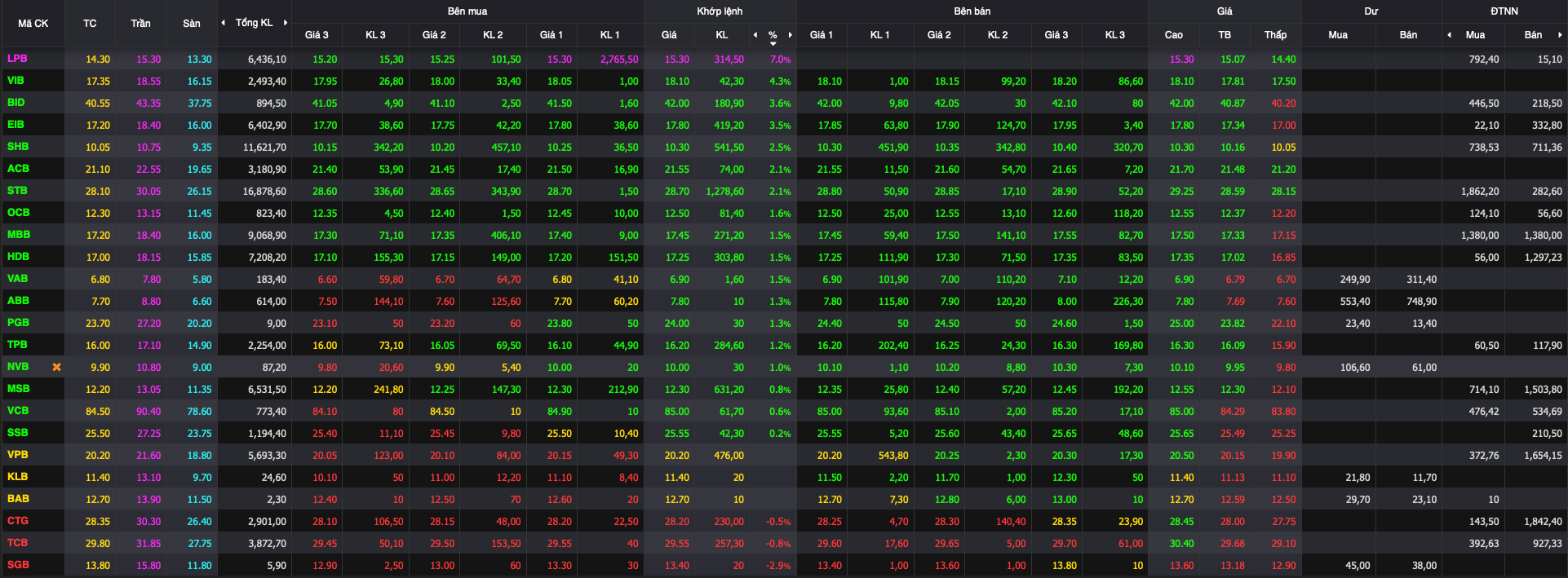Click MBB total volume 9,068,90
The width and height of the screenshot is (1568, 578).
(267, 236)
